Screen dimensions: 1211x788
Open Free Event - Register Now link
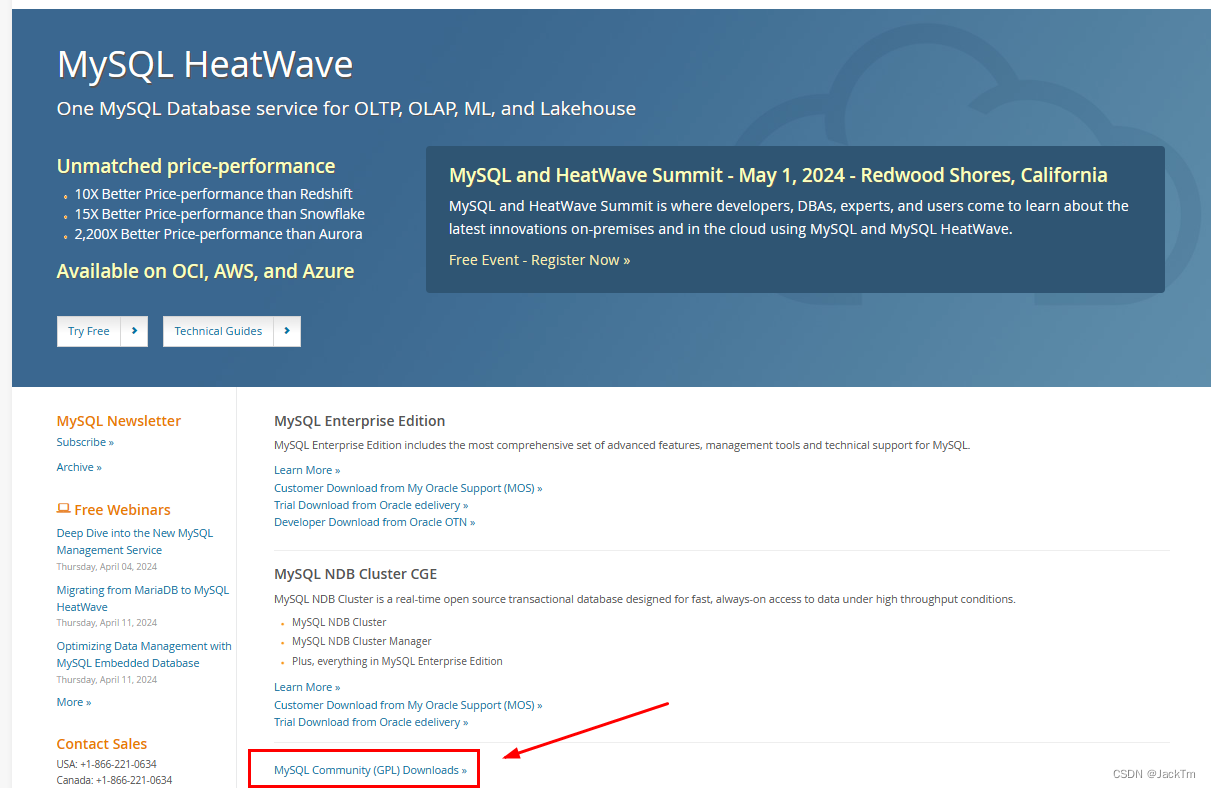540,260
